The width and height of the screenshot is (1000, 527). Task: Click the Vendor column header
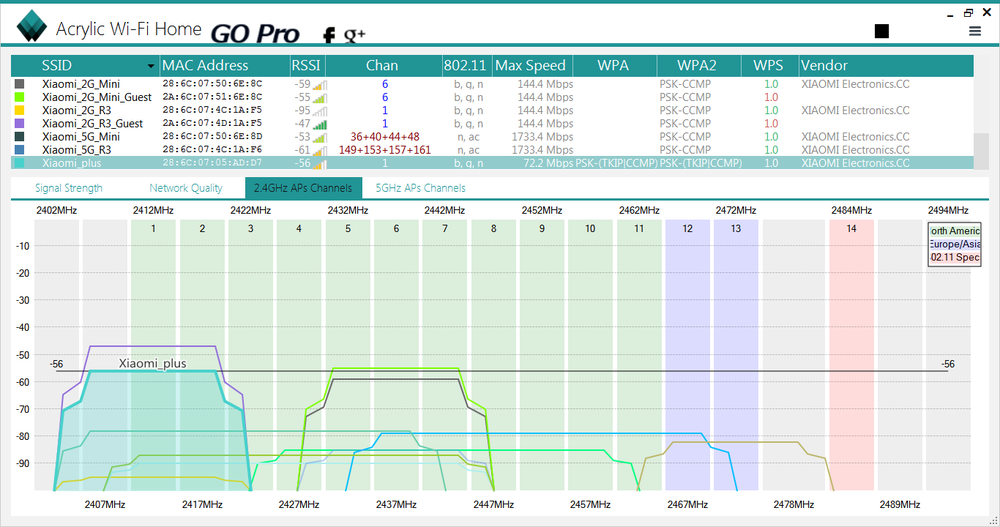(x=824, y=66)
